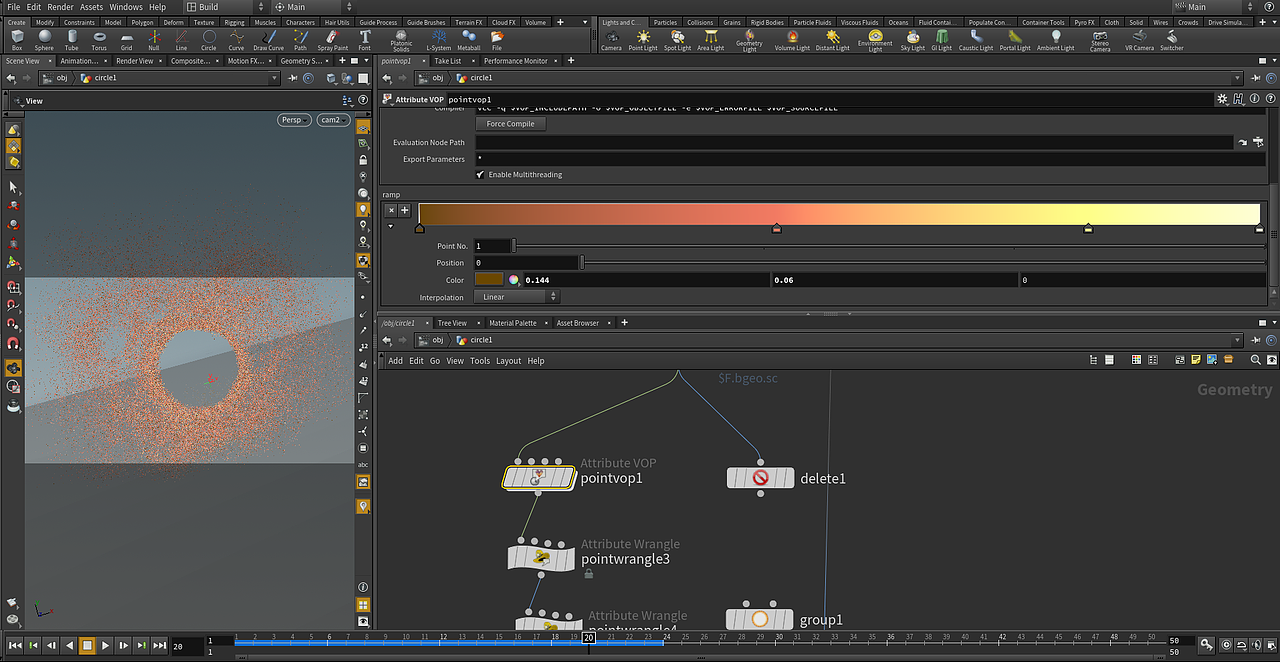Open the Interpolation Linear dropdown

coord(516,297)
